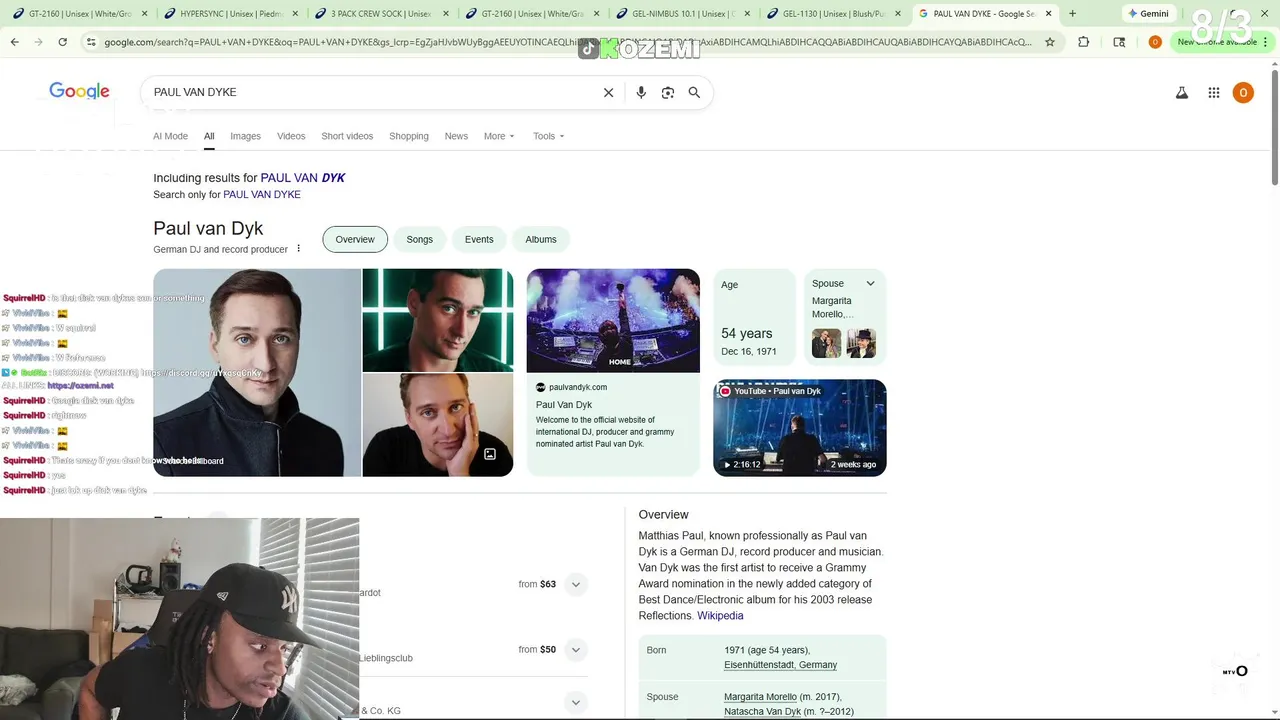This screenshot has height=720, width=1280.
Task: Select the Albums chip
Action: [541, 239]
